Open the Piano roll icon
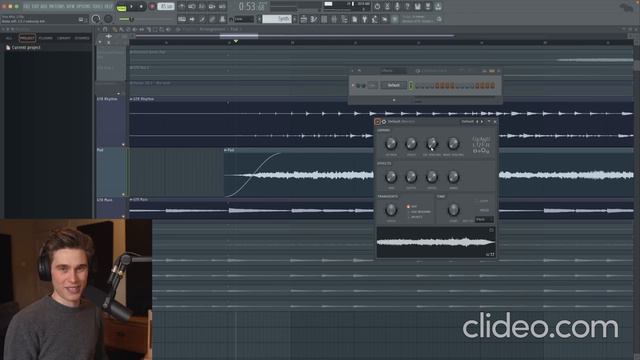This screenshot has width=640, height=360. pyautogui.click(x=314, y=19)
